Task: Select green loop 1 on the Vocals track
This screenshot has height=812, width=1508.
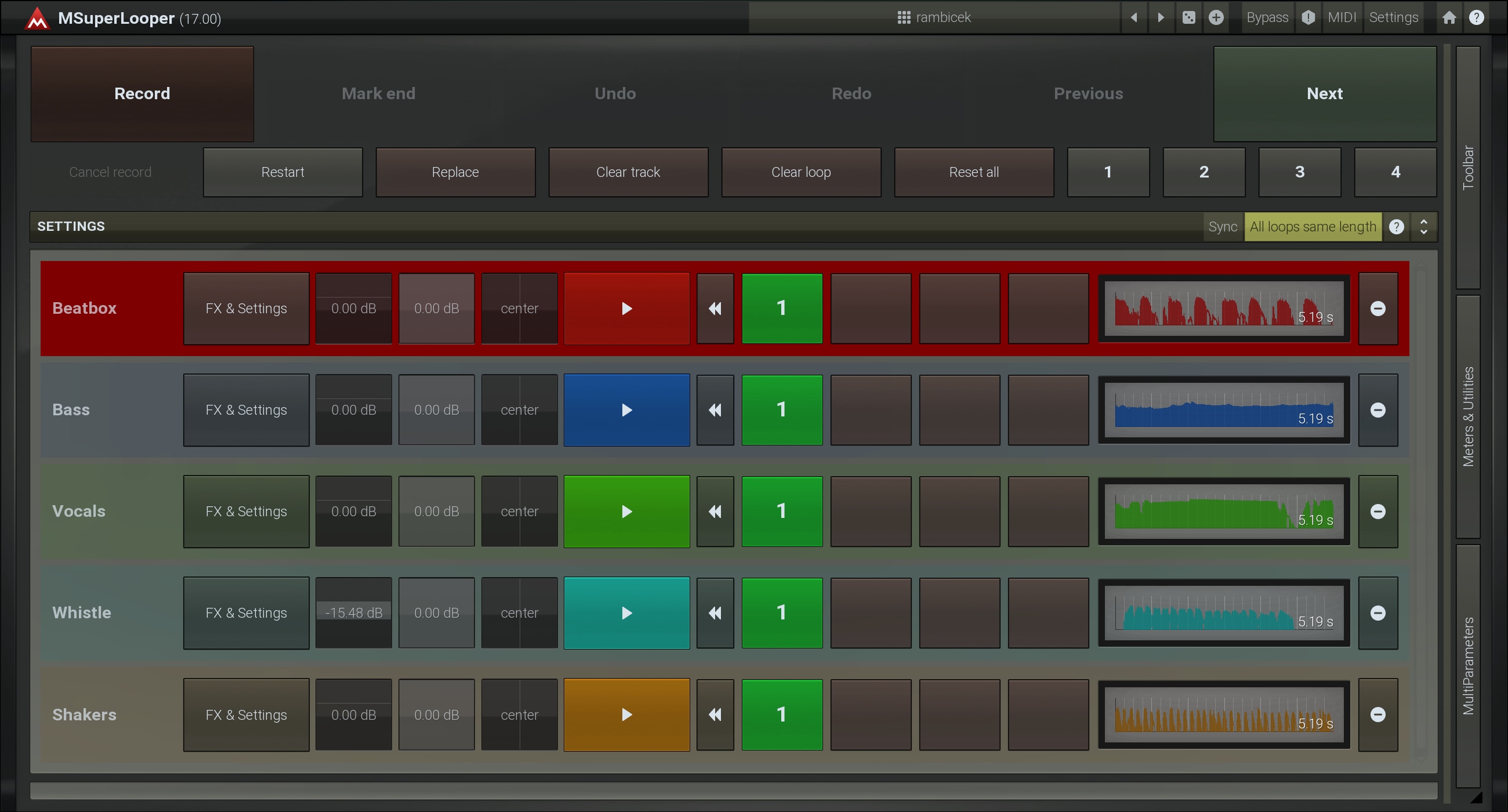Action: click(x=781, y=512)
